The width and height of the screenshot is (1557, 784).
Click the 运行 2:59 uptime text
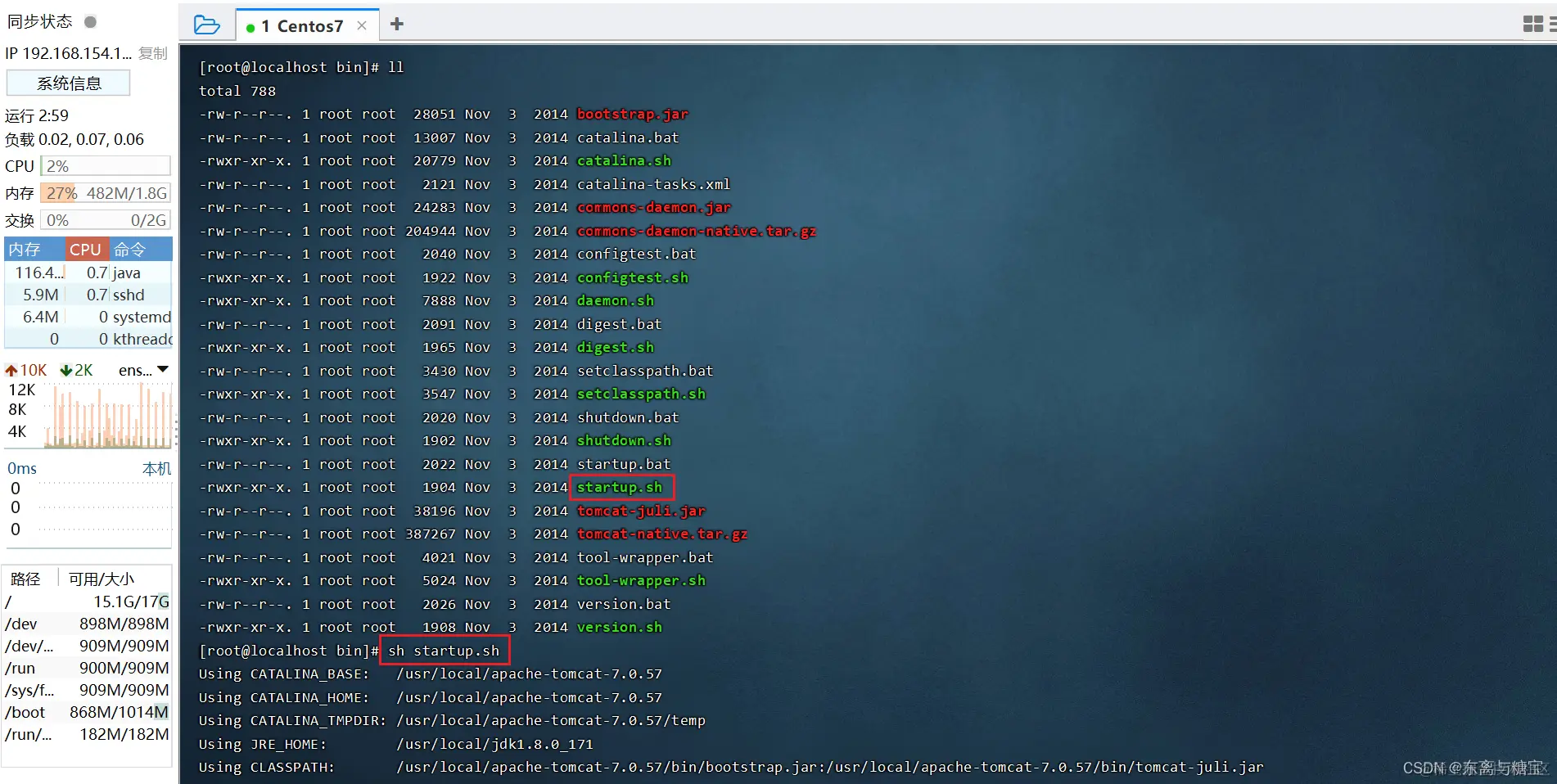pyautogui.click(x=37, y=115)
